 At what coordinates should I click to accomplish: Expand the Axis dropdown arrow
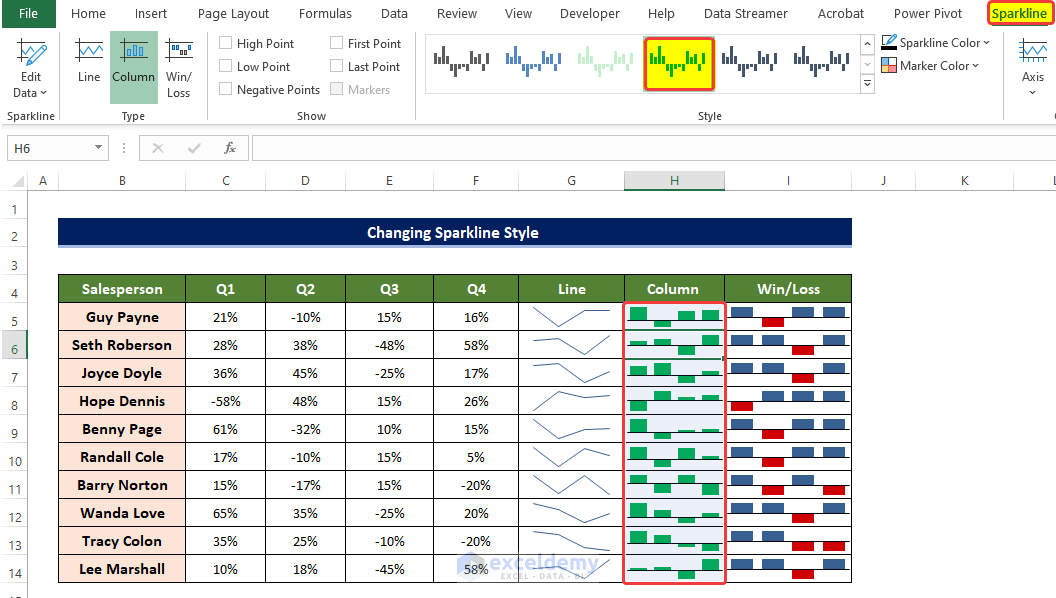[1032, 92]
